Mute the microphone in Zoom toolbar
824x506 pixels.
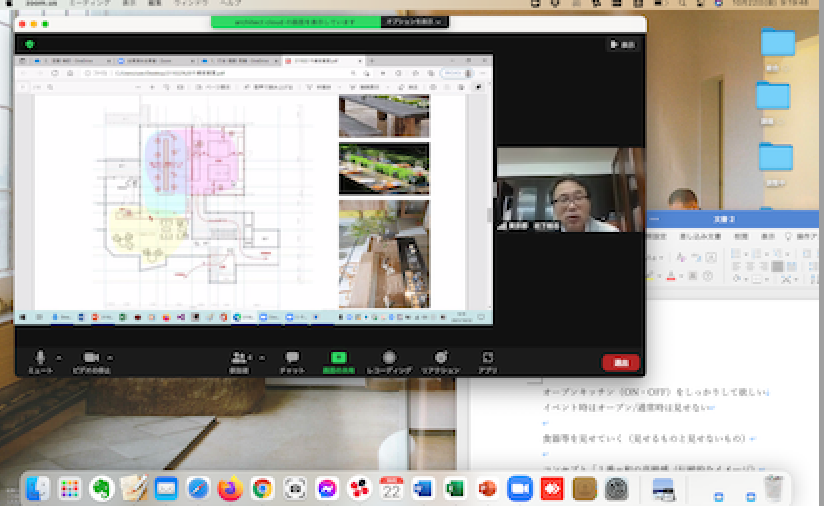40,358
